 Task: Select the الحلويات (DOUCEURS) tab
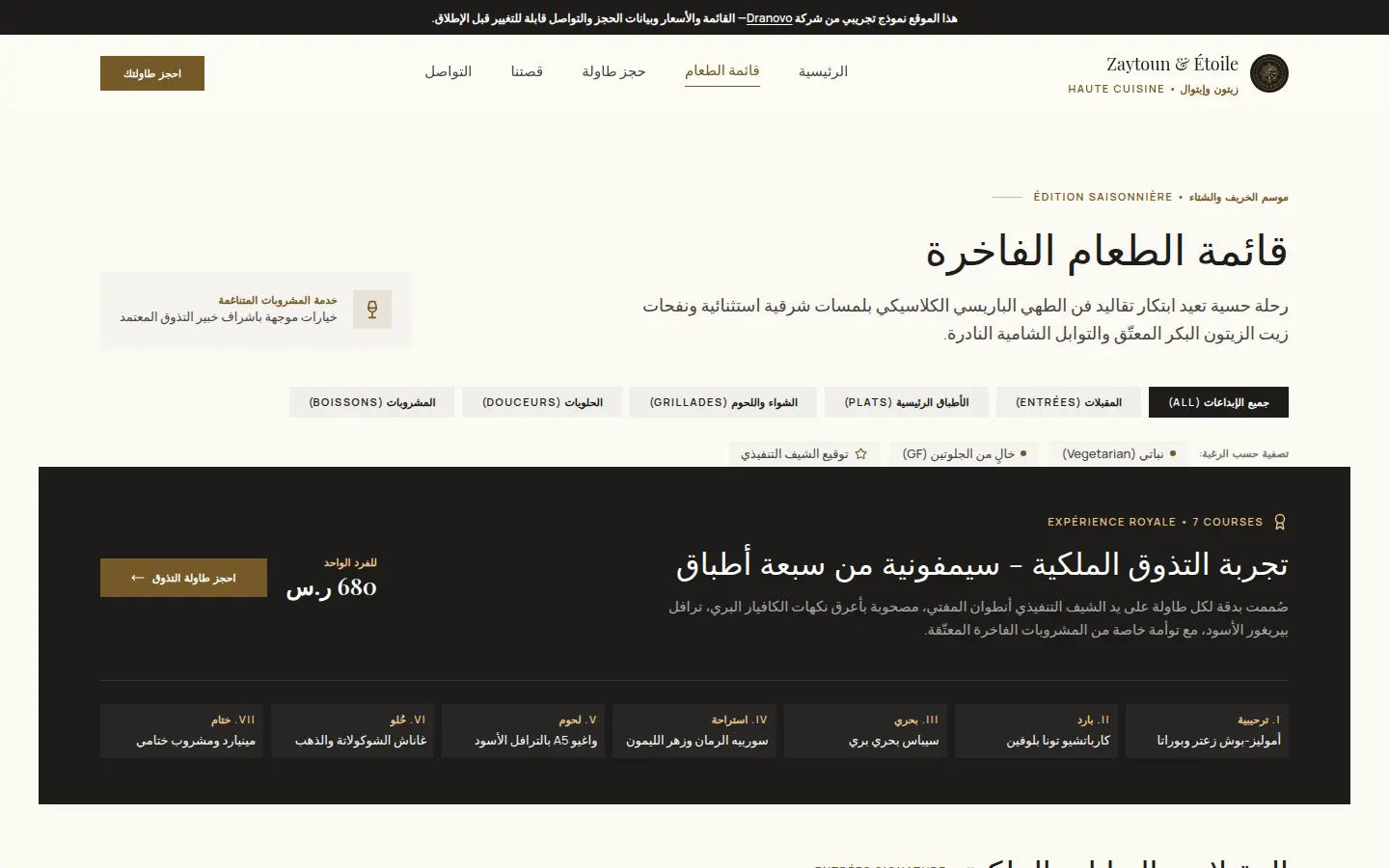point(542,402)
